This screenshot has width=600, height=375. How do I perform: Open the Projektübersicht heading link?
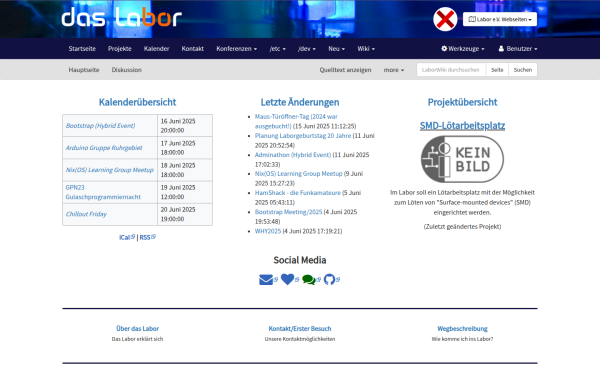[x=462, y=102]
